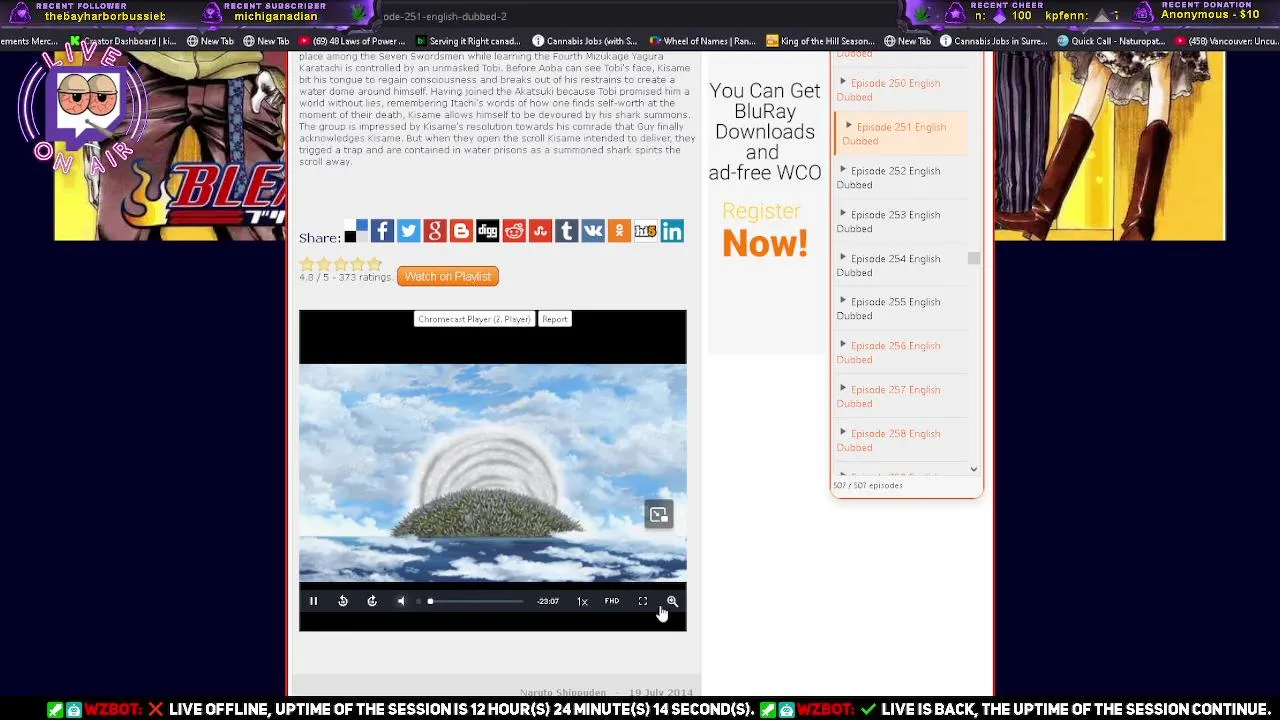Open the FHD quality selector
Viewport: 1280px width, 720px height.
[x=612, y=601]
